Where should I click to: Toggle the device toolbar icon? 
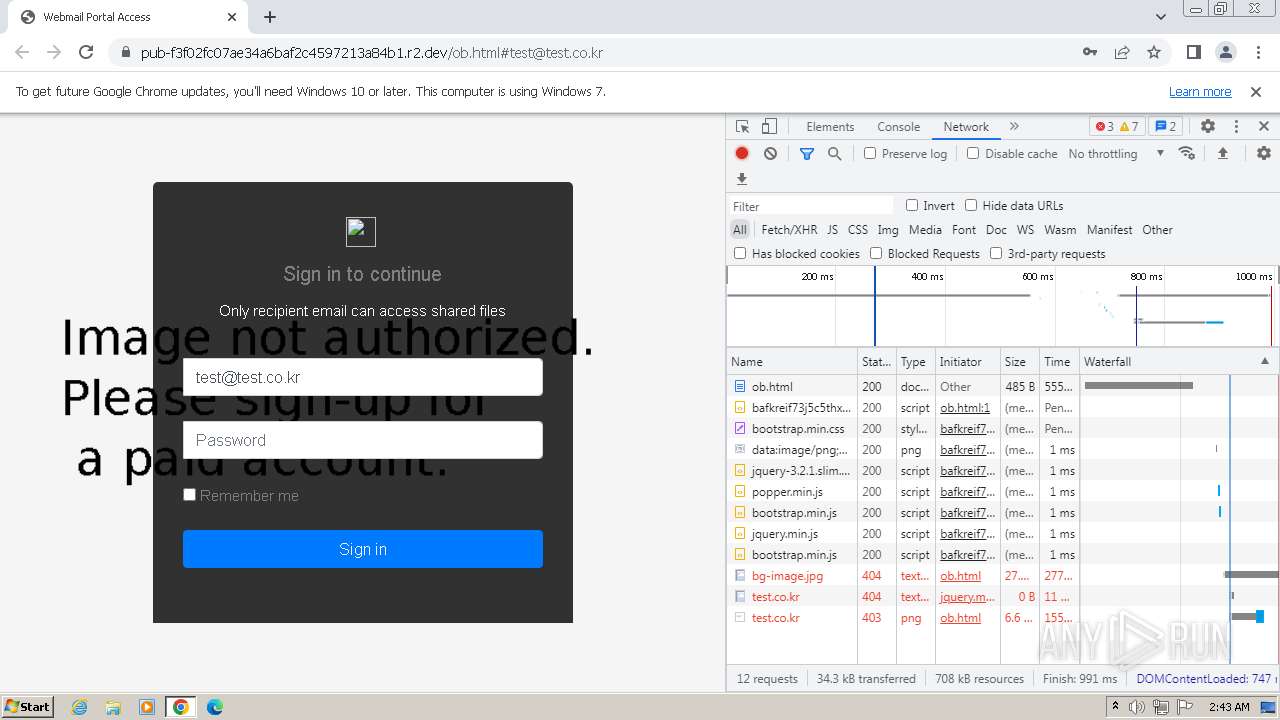click(769, 127)
